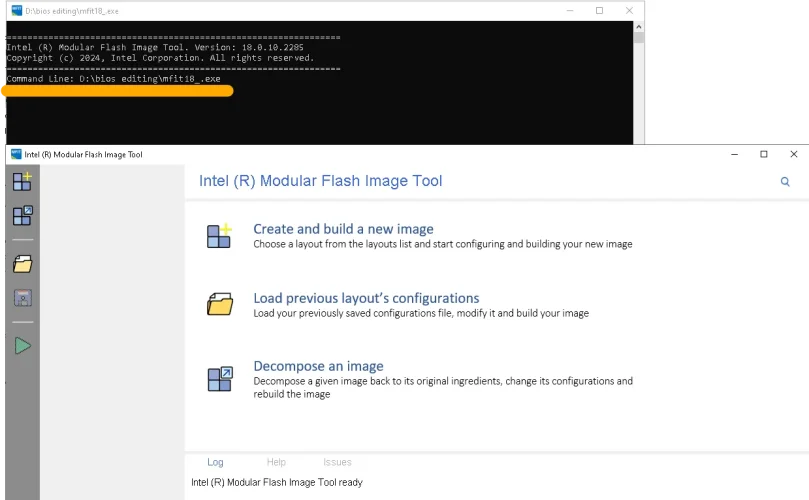Image resolution: width=809 pixels, height=500 pixels.
Task: Minimize the Modular Flash Image Tool window
Action: 734,154
